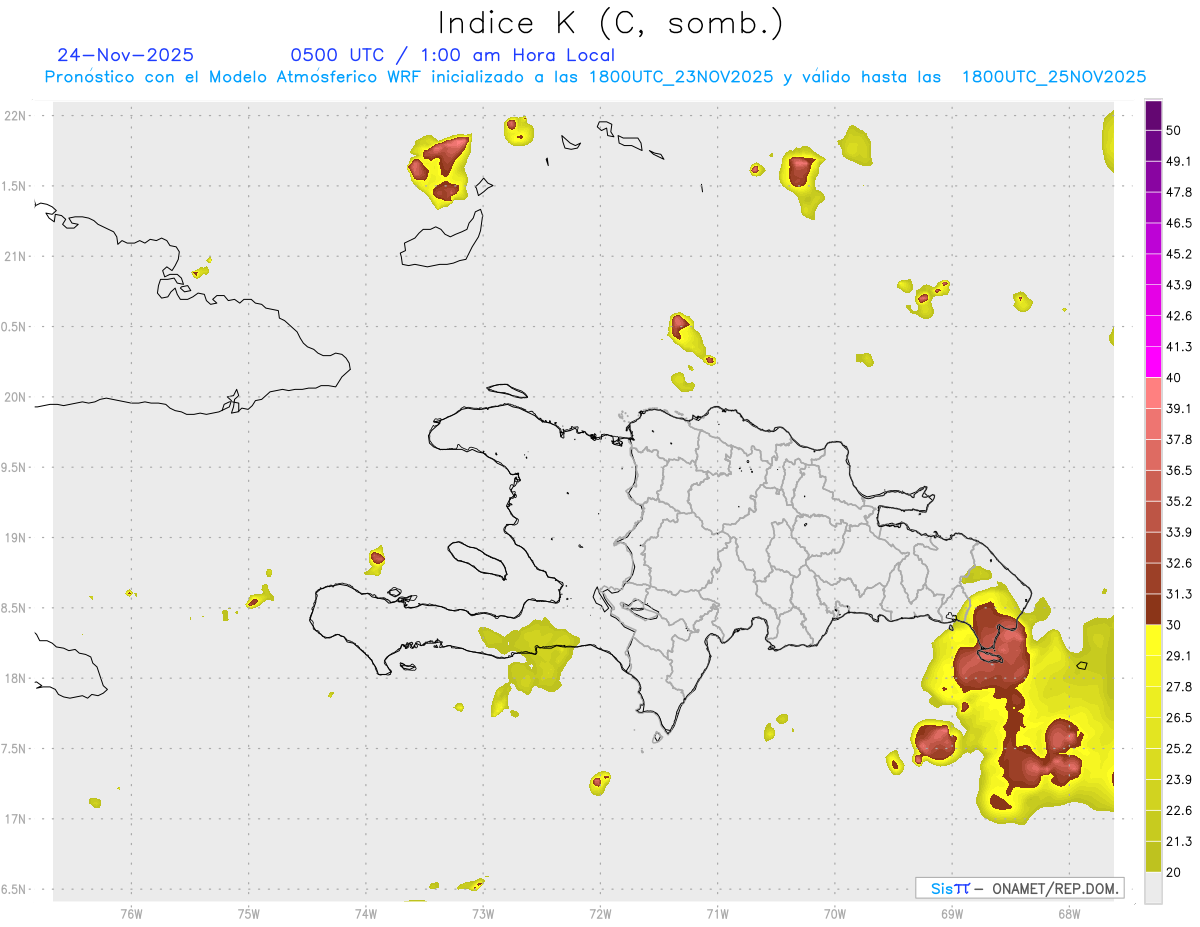Click the '75W' longitude label
Viewport: 1200px width, 927px height.
pyautogui.click(x=249, y=912)
